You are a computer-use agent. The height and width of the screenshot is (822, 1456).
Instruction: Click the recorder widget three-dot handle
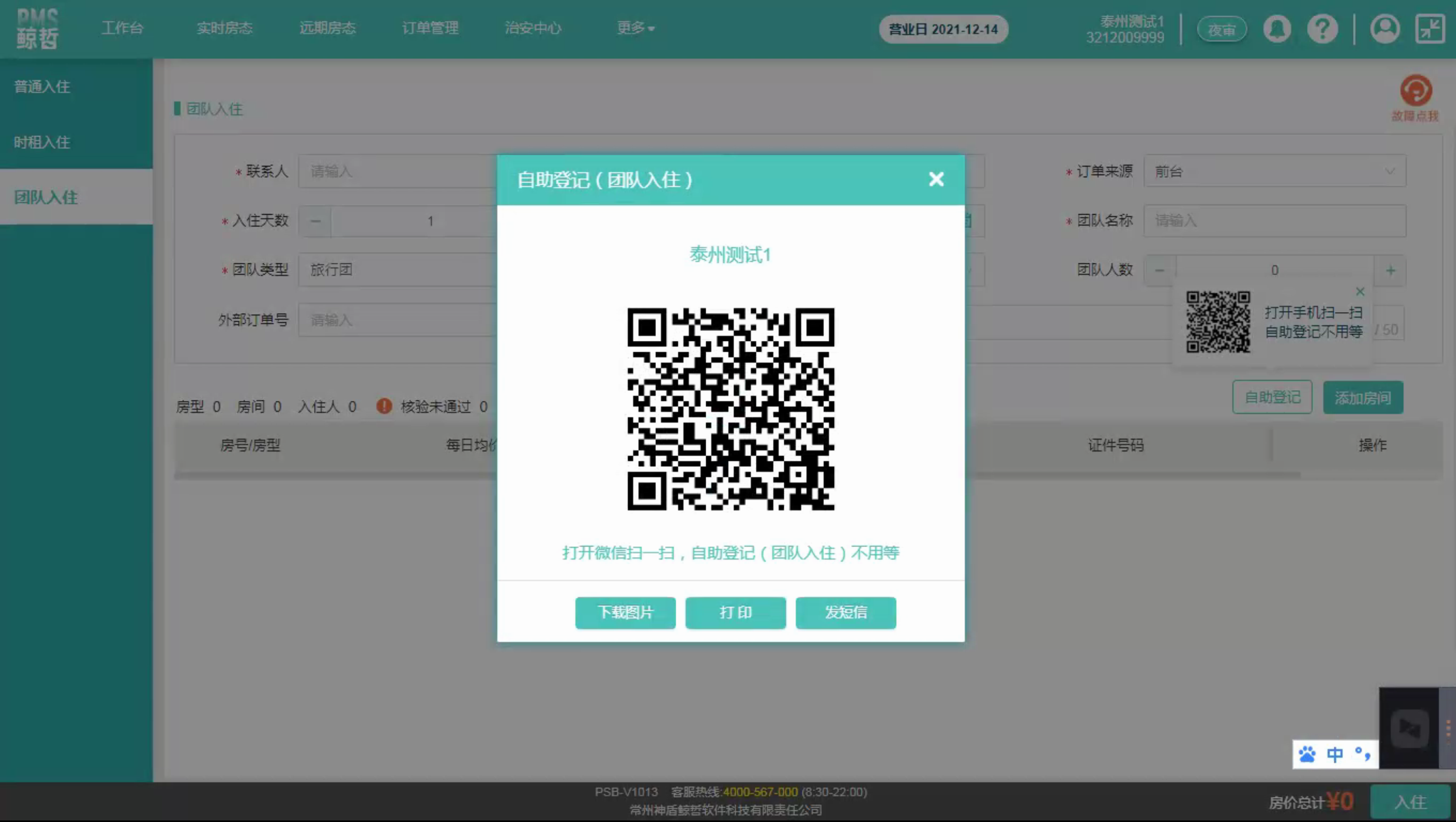(1448, 728)
